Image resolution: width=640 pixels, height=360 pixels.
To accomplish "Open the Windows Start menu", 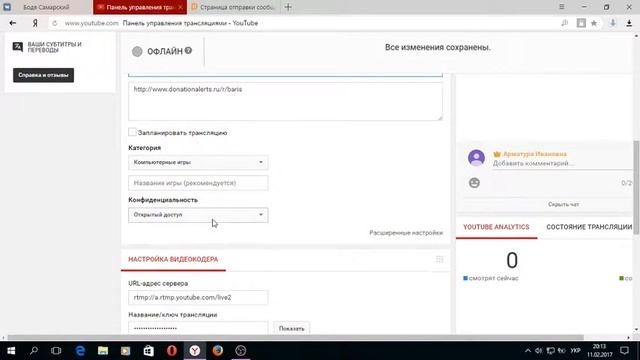I will (11, 351).
